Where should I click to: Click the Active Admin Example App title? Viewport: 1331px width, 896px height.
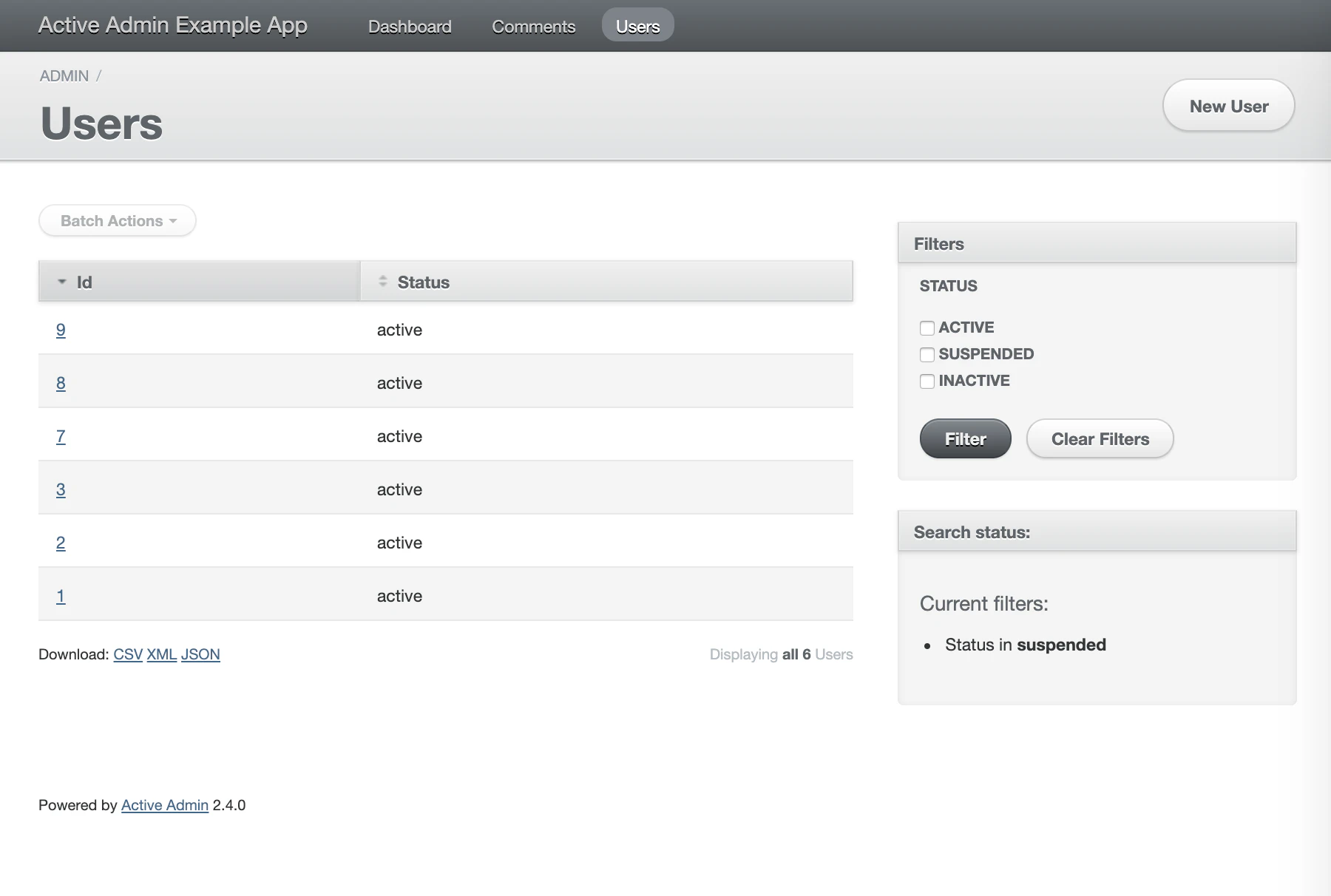point(172,25)
